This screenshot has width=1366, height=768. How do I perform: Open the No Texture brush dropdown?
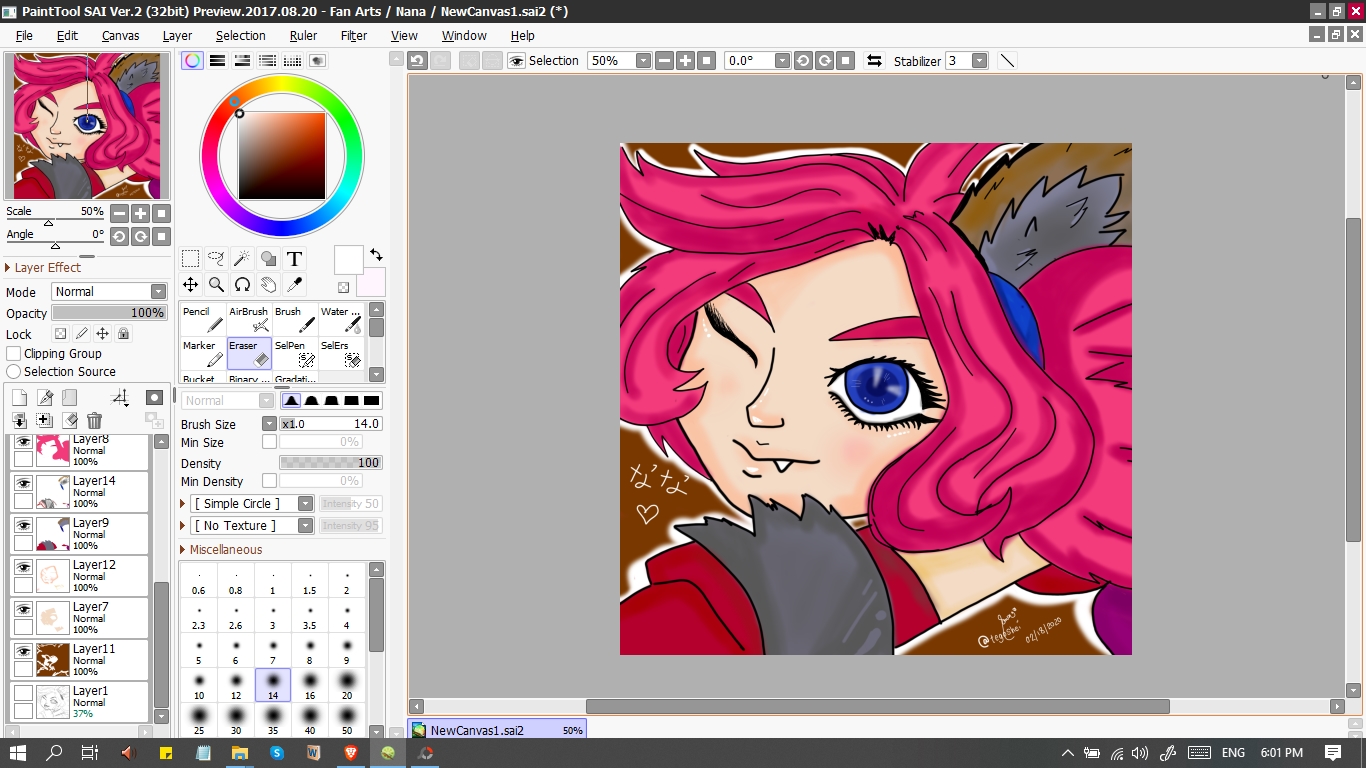pyautogui.click(x=252, y=525)
